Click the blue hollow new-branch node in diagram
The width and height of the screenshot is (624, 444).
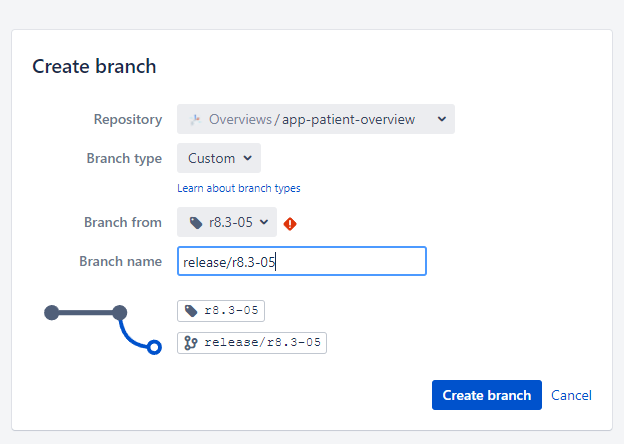(154, 347)
